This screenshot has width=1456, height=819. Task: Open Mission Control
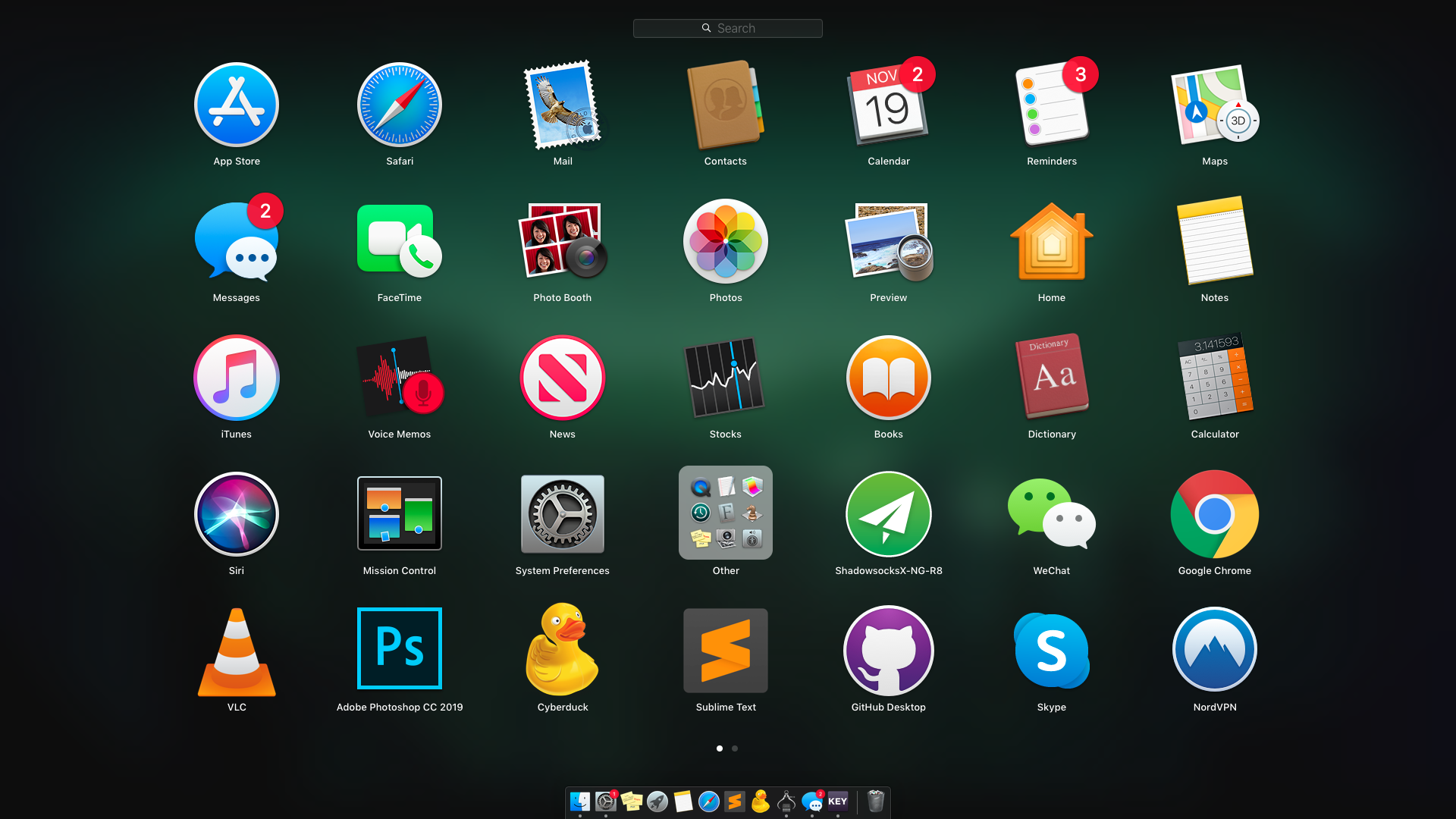(400, 514)
